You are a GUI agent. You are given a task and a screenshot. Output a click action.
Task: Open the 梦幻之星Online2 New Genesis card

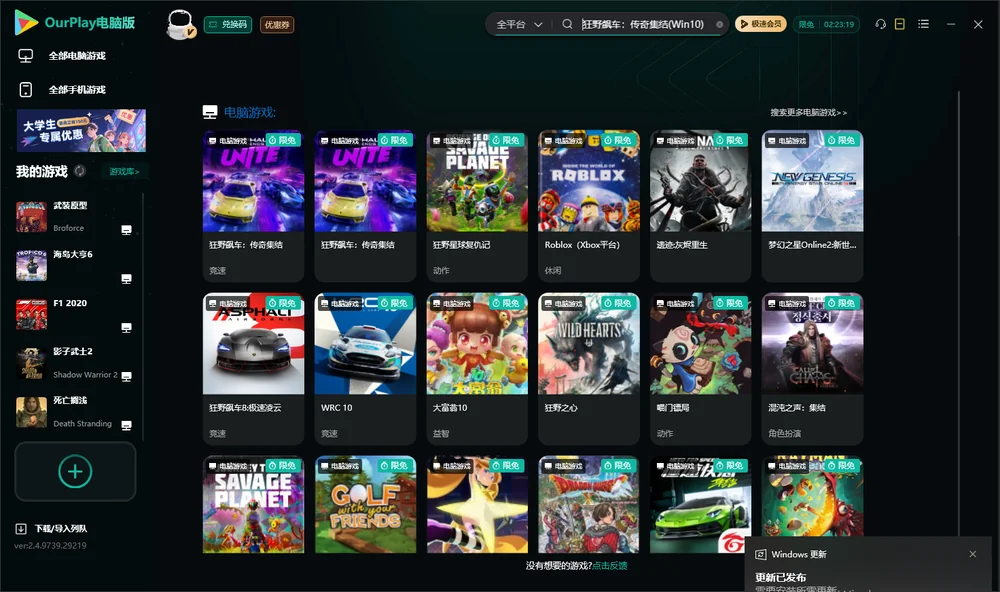[812, 206]
